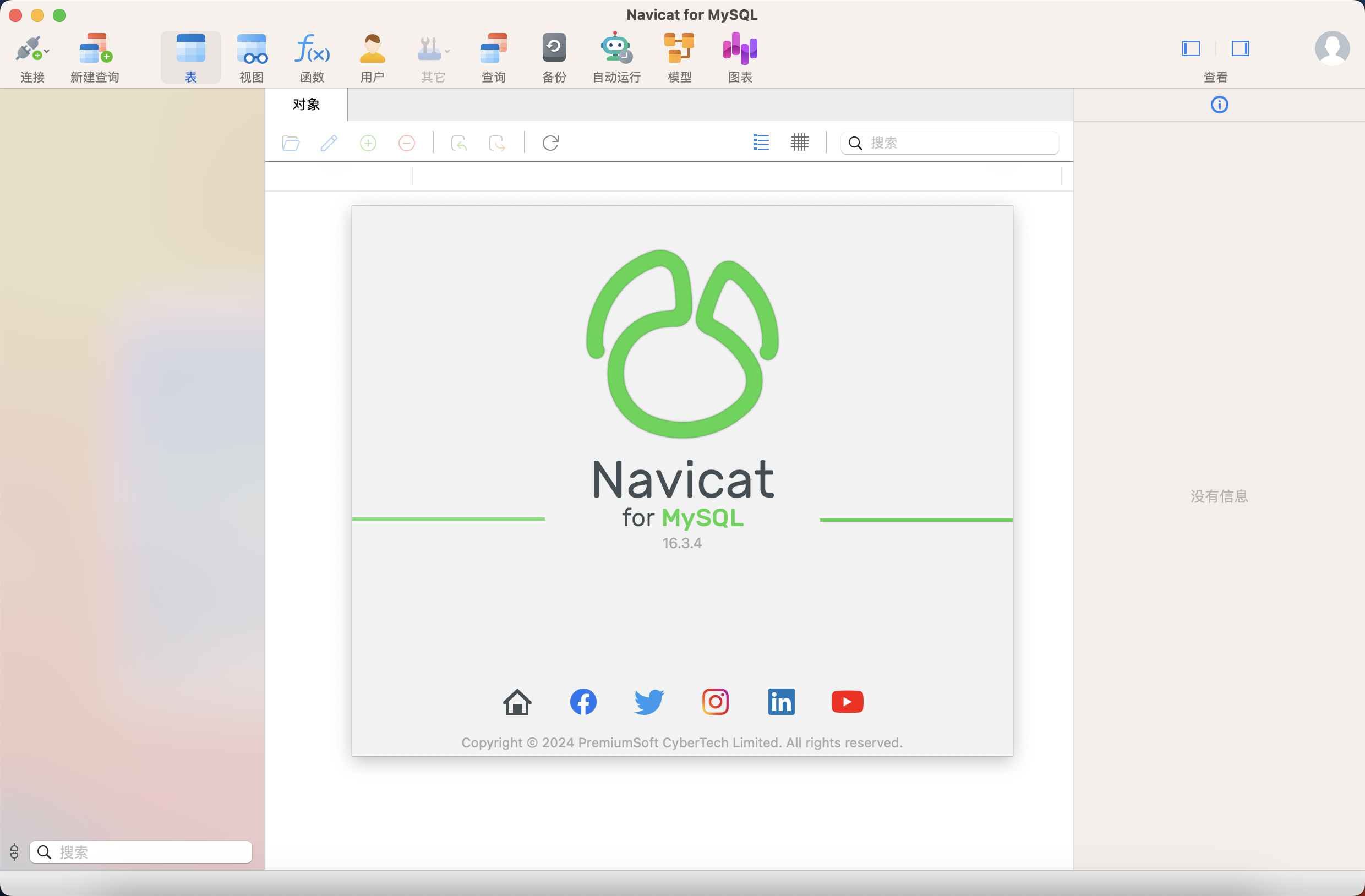Open the Instagram link icon
Screen dimensions: 1365x896
715,702
